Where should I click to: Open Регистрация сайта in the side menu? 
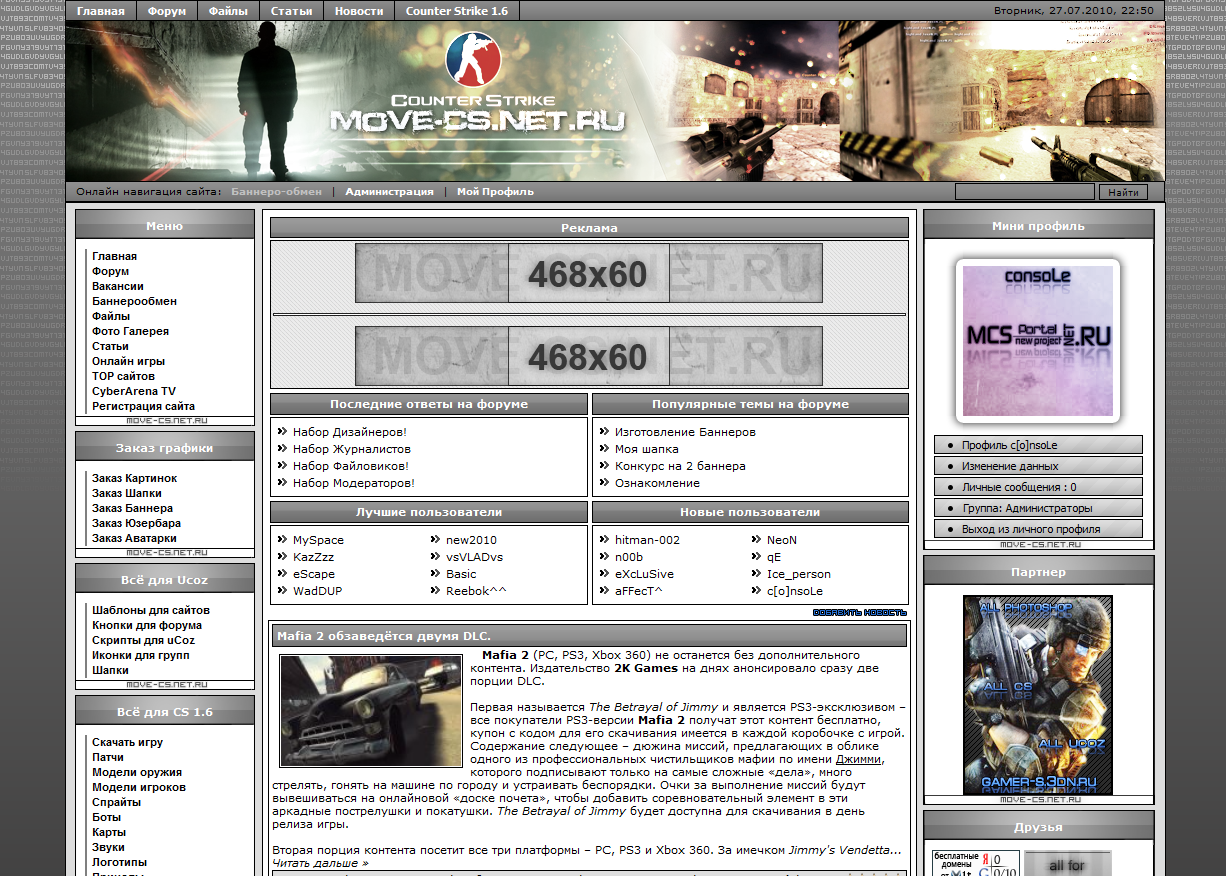point(143,406)
